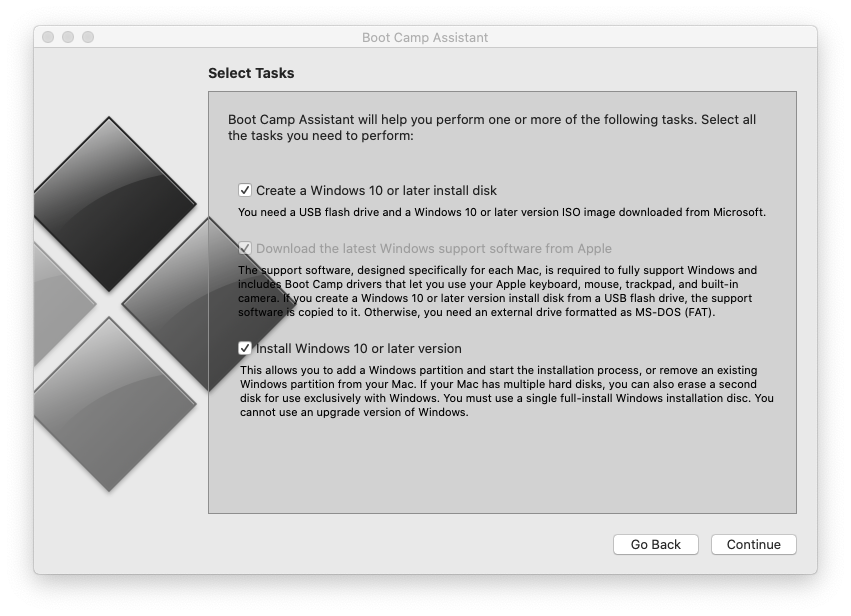Close the Boot Camp Assistant window
Viewport: 851px width, 616px height.
pyautogui.click(x=48, y=37)
